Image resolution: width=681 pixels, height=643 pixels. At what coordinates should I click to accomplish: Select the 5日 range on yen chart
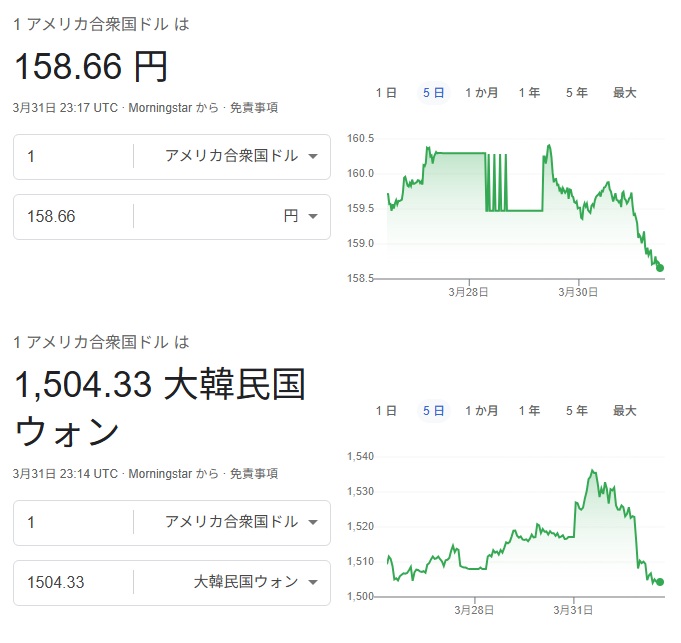point(433,93)
